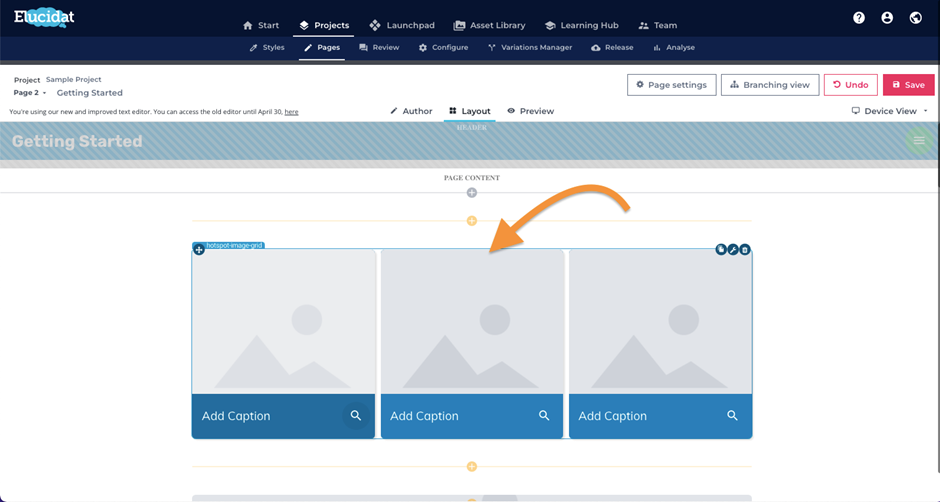
Task: Go to the Release sub-tab
Action: click(612, 47)
